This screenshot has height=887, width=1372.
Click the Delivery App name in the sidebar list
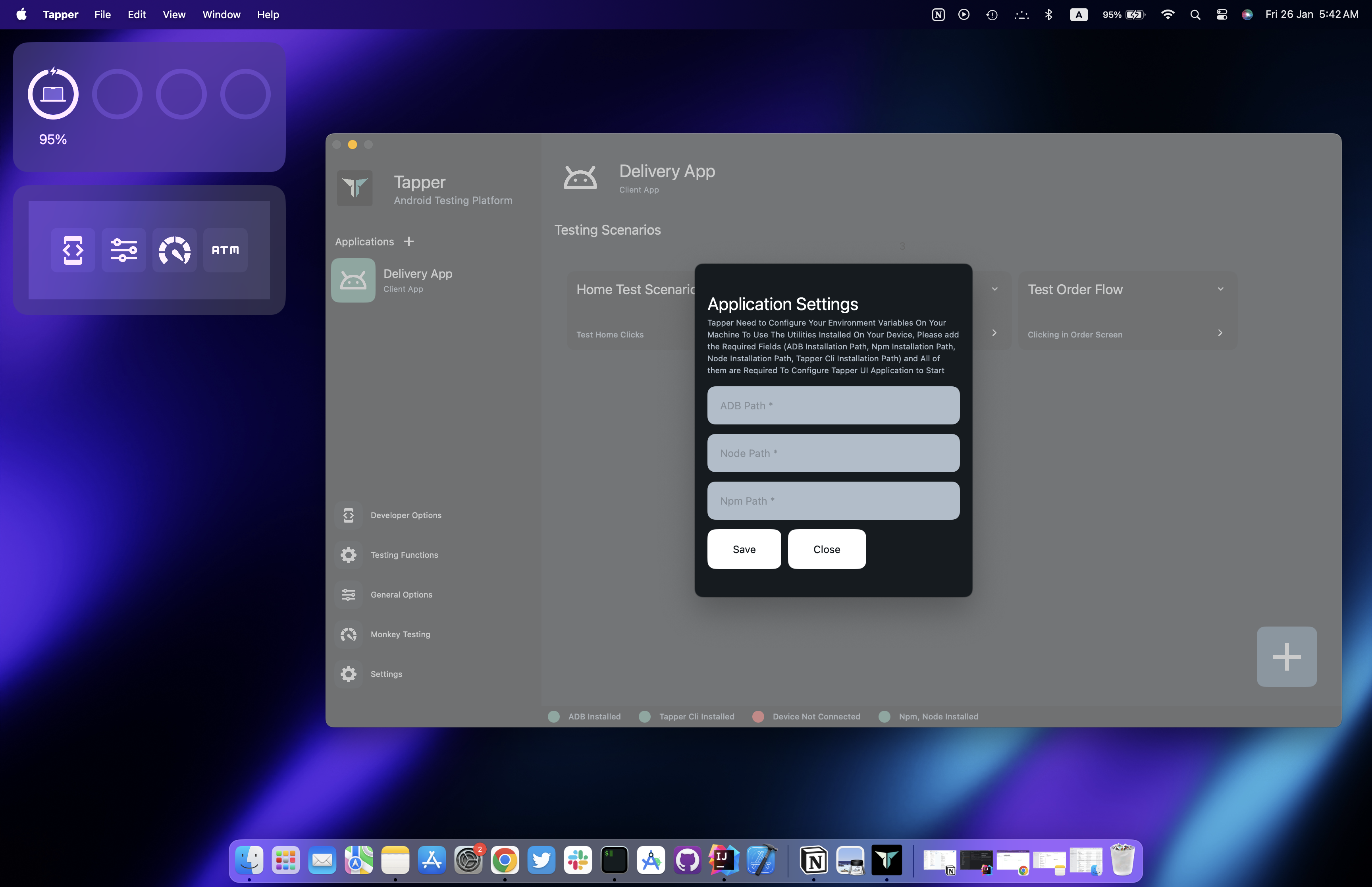tap(417, 274)
